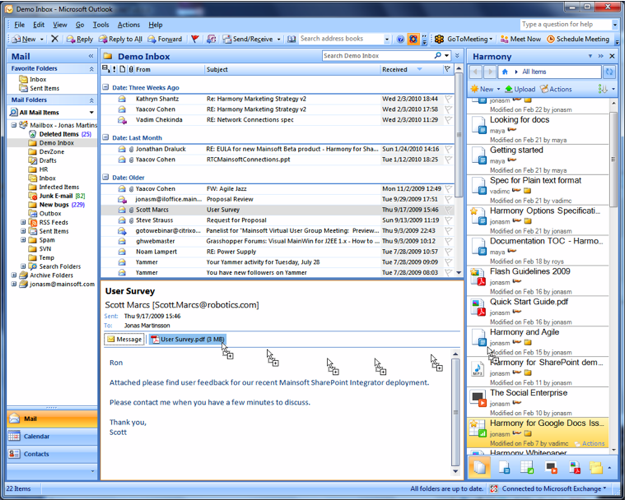Click the Categorize icon after the flag
This screenshot has height=500, width=625.
211,39
